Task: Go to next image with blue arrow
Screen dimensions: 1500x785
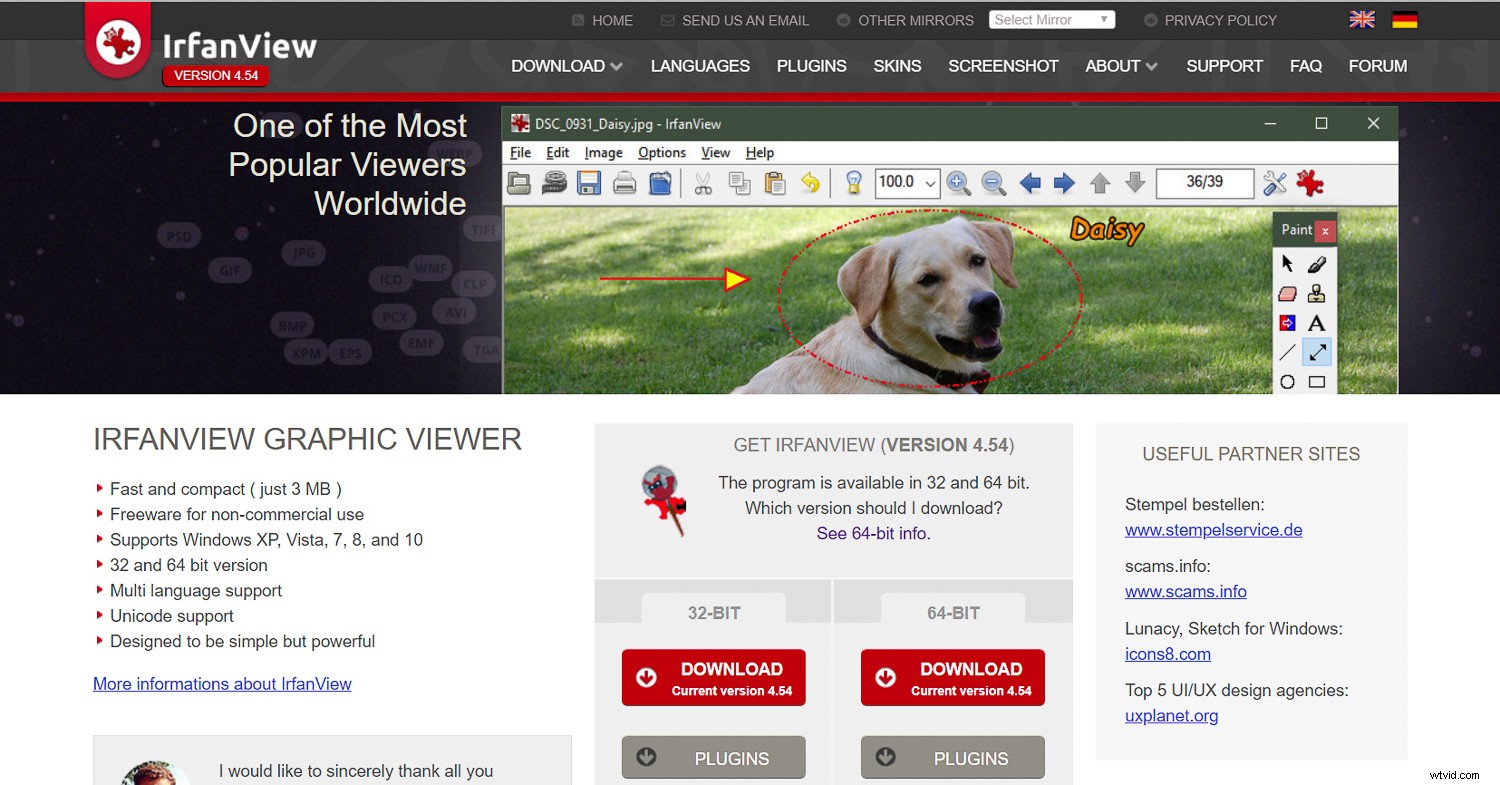Action: (x=1063, y=183)
